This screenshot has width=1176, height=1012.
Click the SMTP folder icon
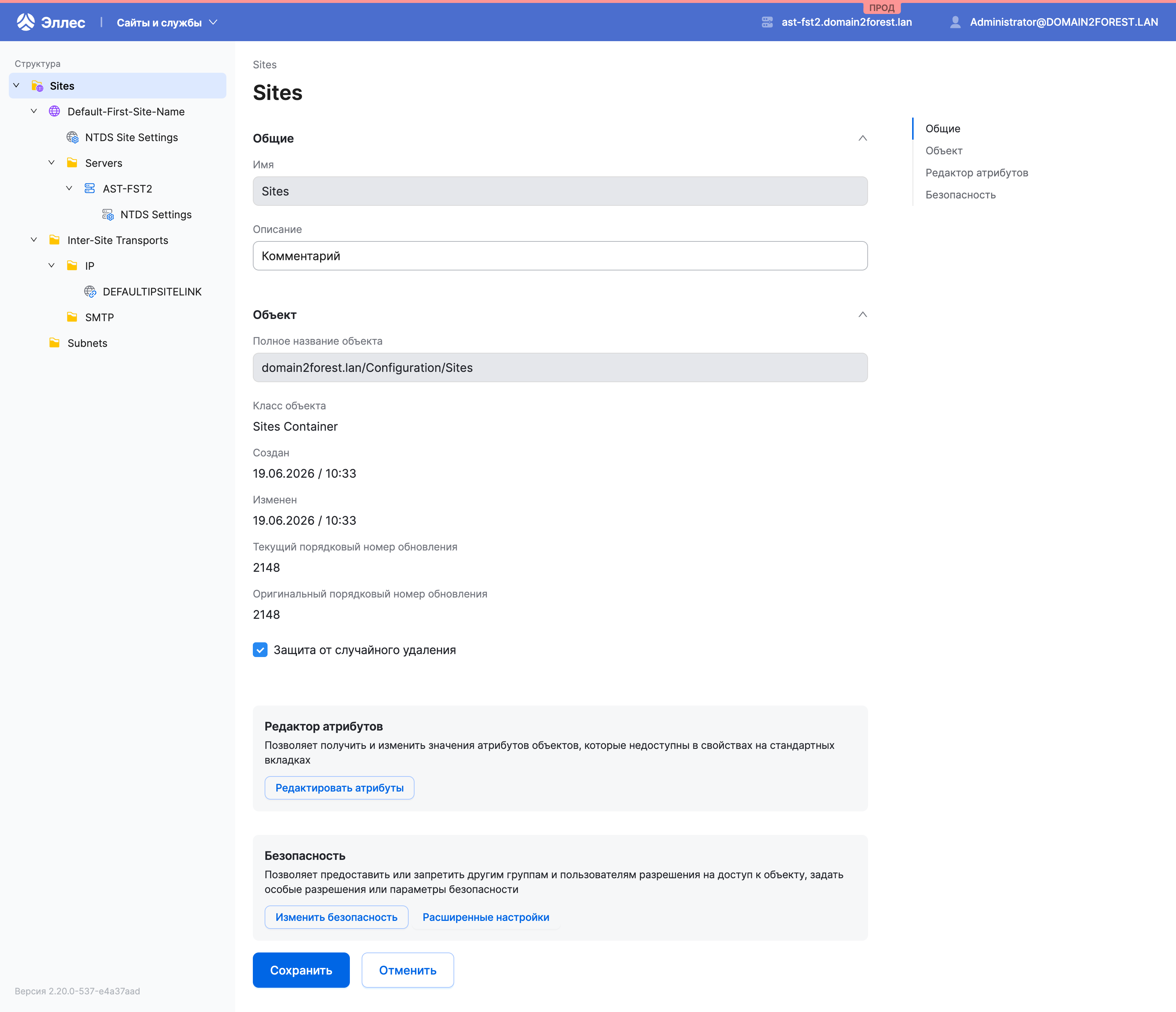72,317
